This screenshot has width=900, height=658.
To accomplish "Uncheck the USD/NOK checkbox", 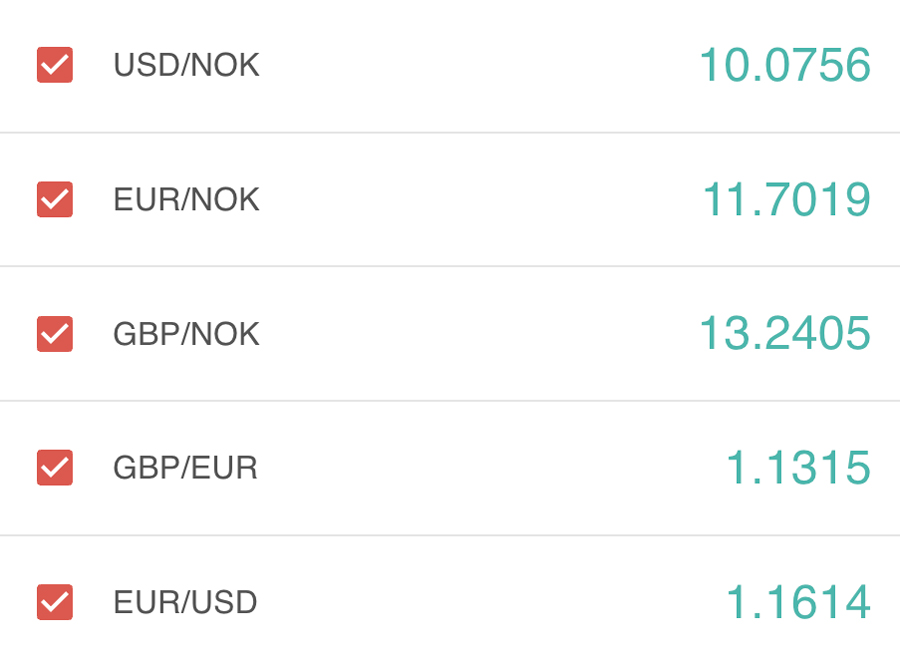I will click(x=55, y=65).
